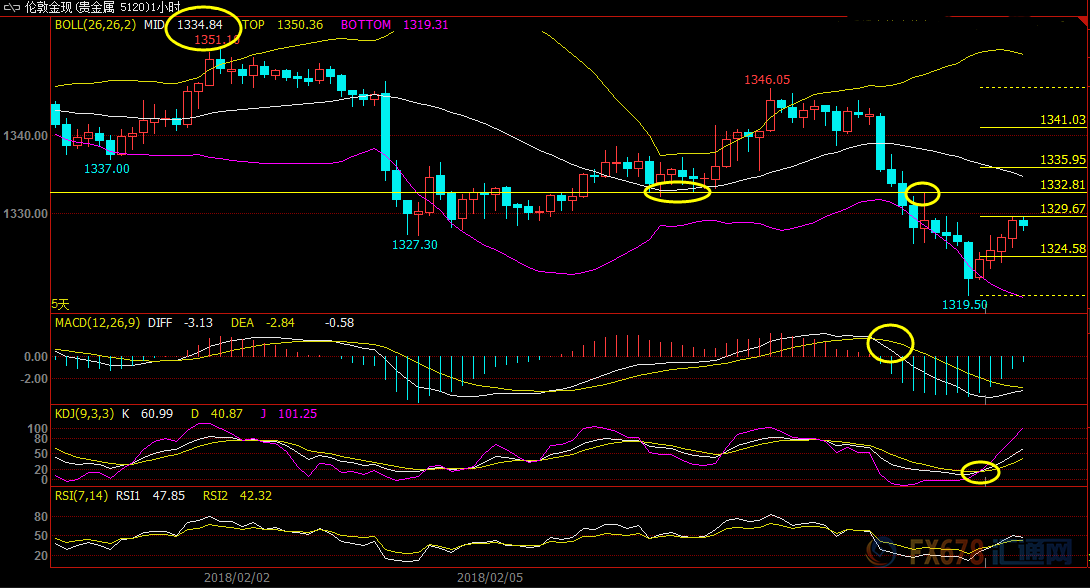Screen dimensions: 1090x588
Task: Click the 1332.81 horizontal level label
Action: (x=1062, y=185)
